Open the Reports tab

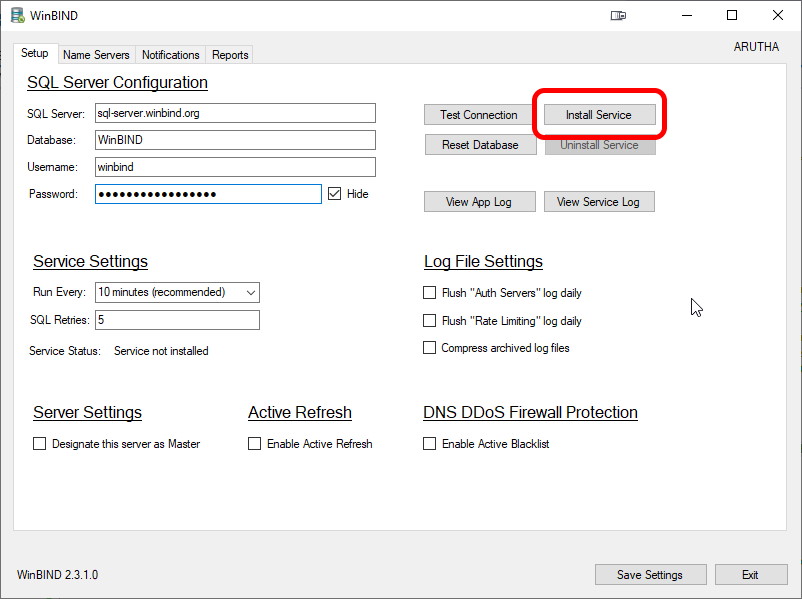click(230, 55)
